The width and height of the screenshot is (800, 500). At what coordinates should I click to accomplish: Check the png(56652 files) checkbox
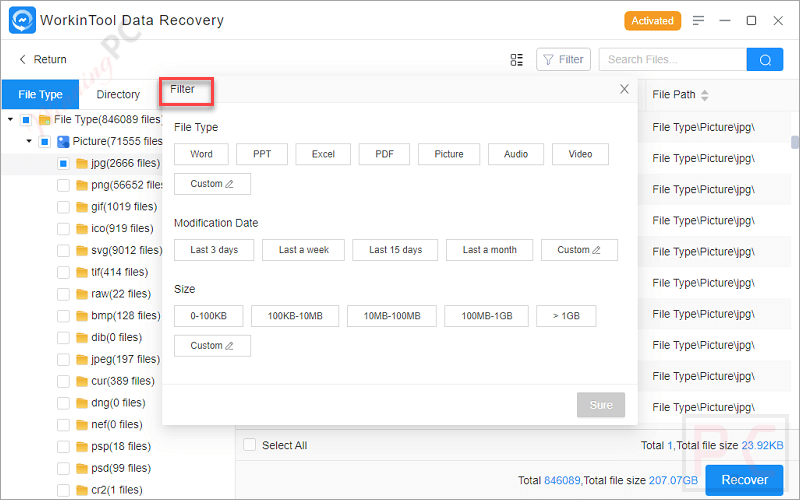tap(63, 185)
